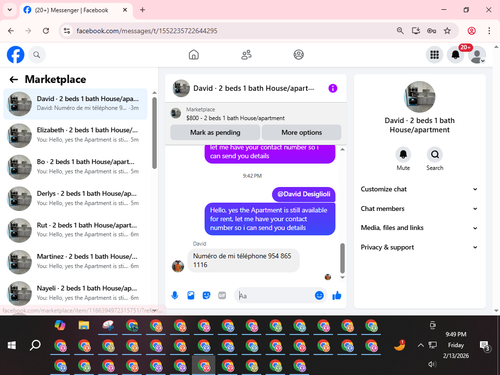Viewport: 500px width, 375px height.
Task: Go back with the browser back arrow
Action: click(x=11, y=31)
